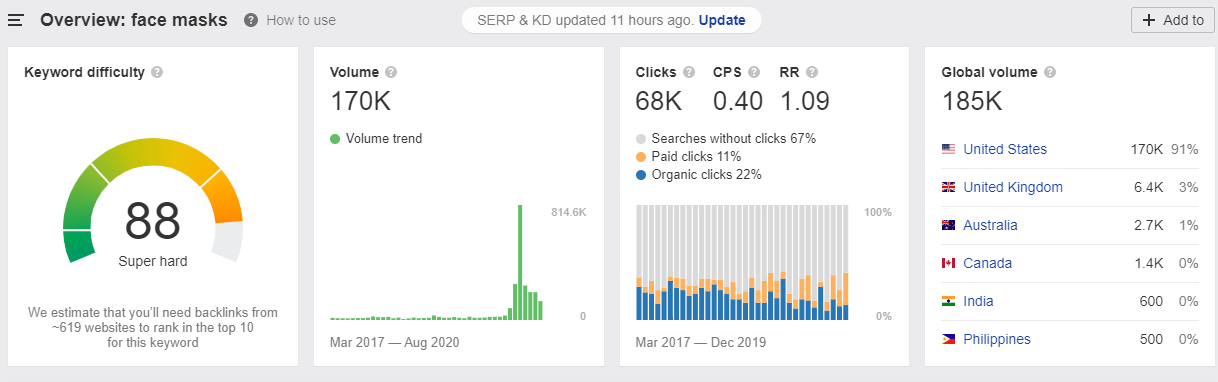1218x382 pixels.
Task: Click the Mar 2017 — Dec 2019 range
Action: point(700,343)
